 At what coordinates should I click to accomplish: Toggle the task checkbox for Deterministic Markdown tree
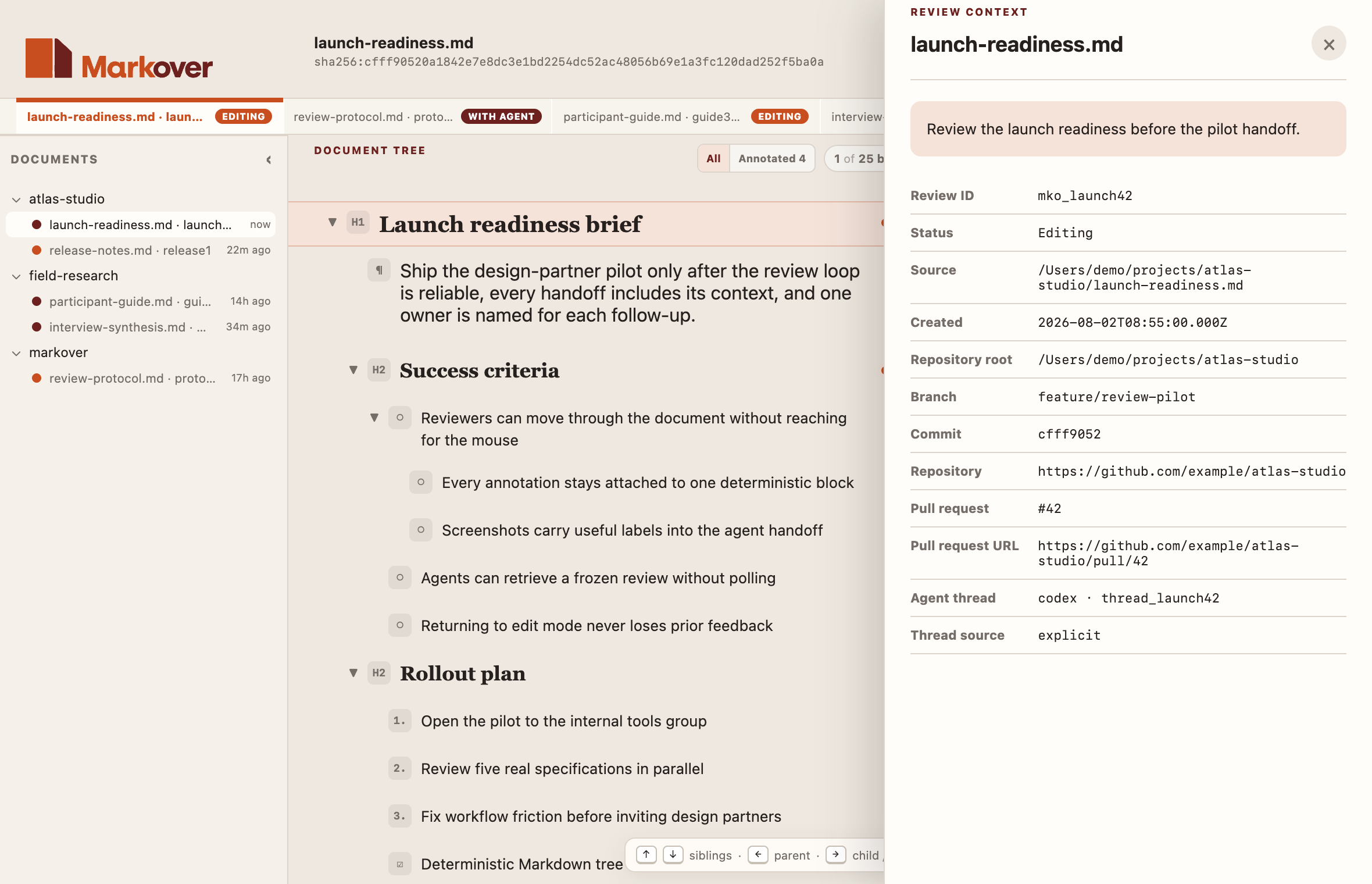[x=400, y=864]
